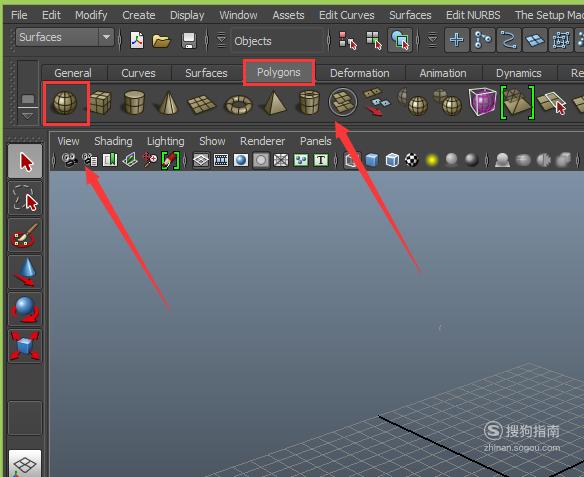Image resolution: width=584 pixels, height=477 pixels.
Task: Create a polygon pipe from shelf
Action: pyautogui.click(x=309, y=102)
